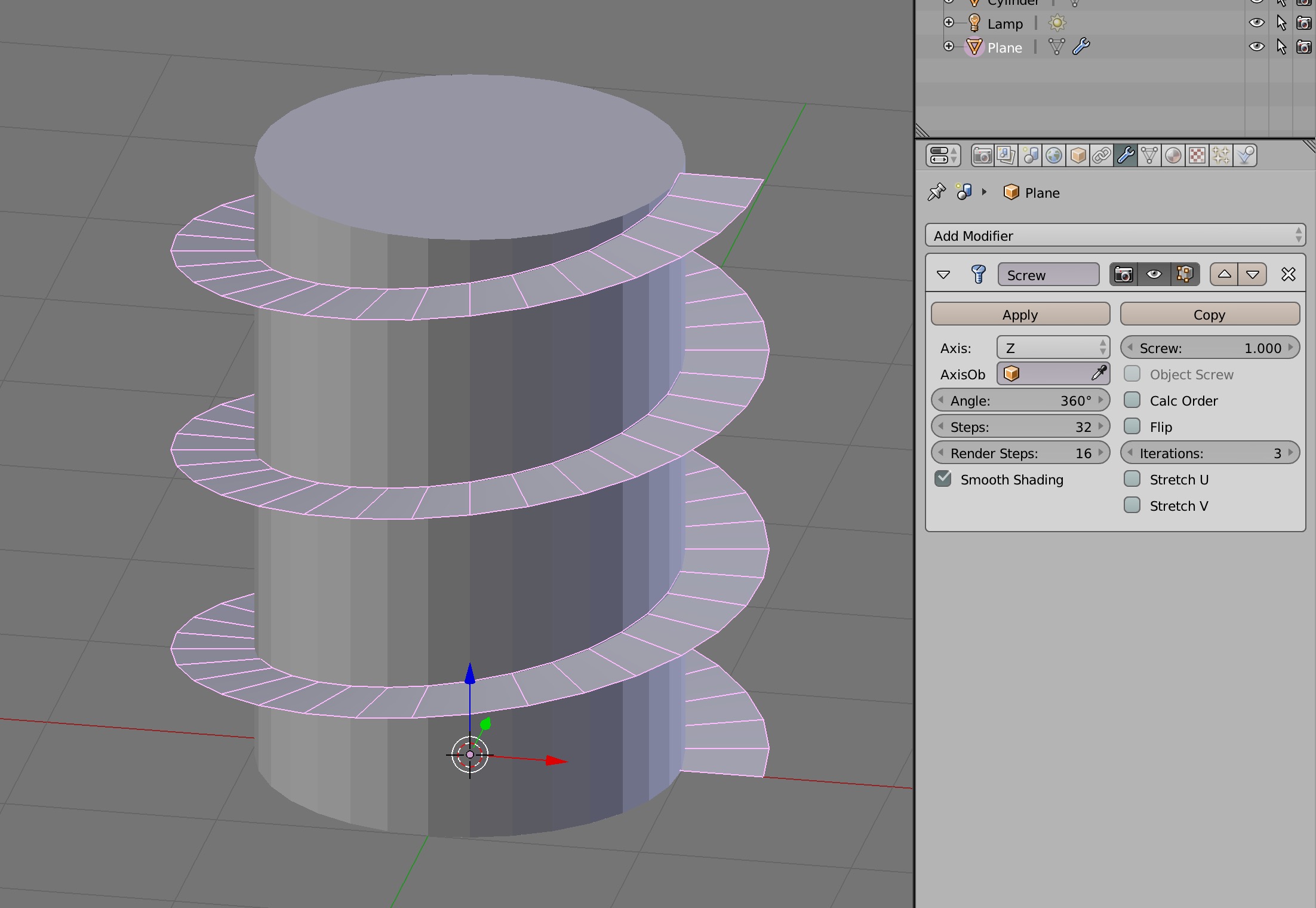Enable the Flip option in Screw modifier
Image resolution: width=1316 pixels, height=908 pixels.
point(1132,427)
